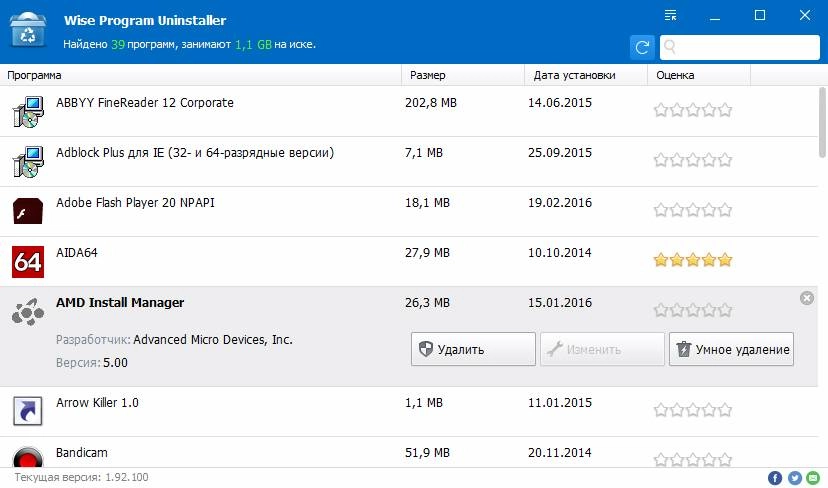
Task: Click the 18,1 MB size value
Action: [427, 203]
